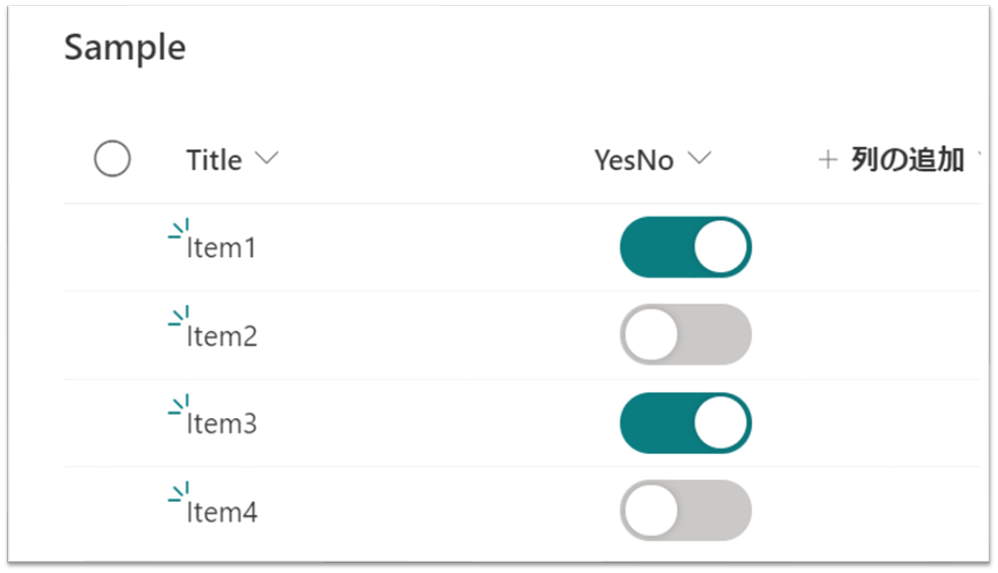Switch off the Item3 YesNo toggle
Viewport: 998px width, 573px height.
click(x=685, y=423)
